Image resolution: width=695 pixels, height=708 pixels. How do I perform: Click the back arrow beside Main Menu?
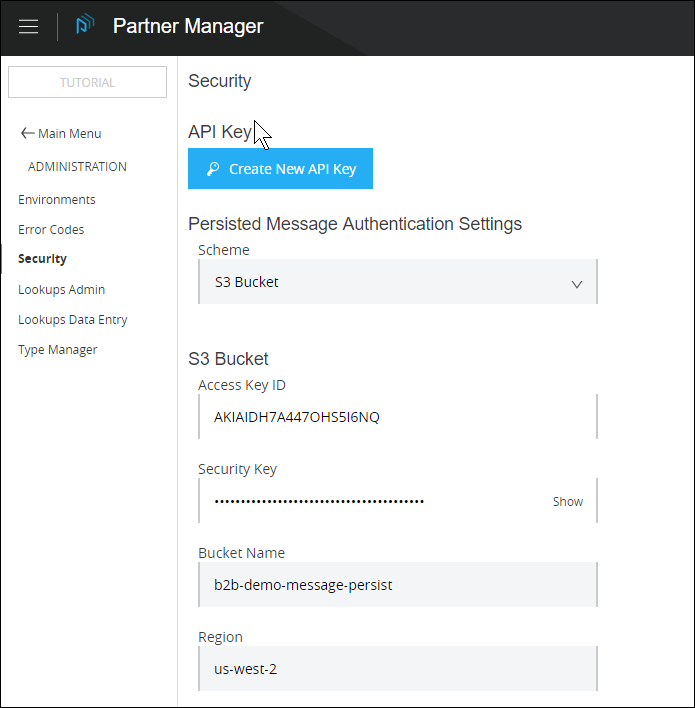tap(27, 134)
